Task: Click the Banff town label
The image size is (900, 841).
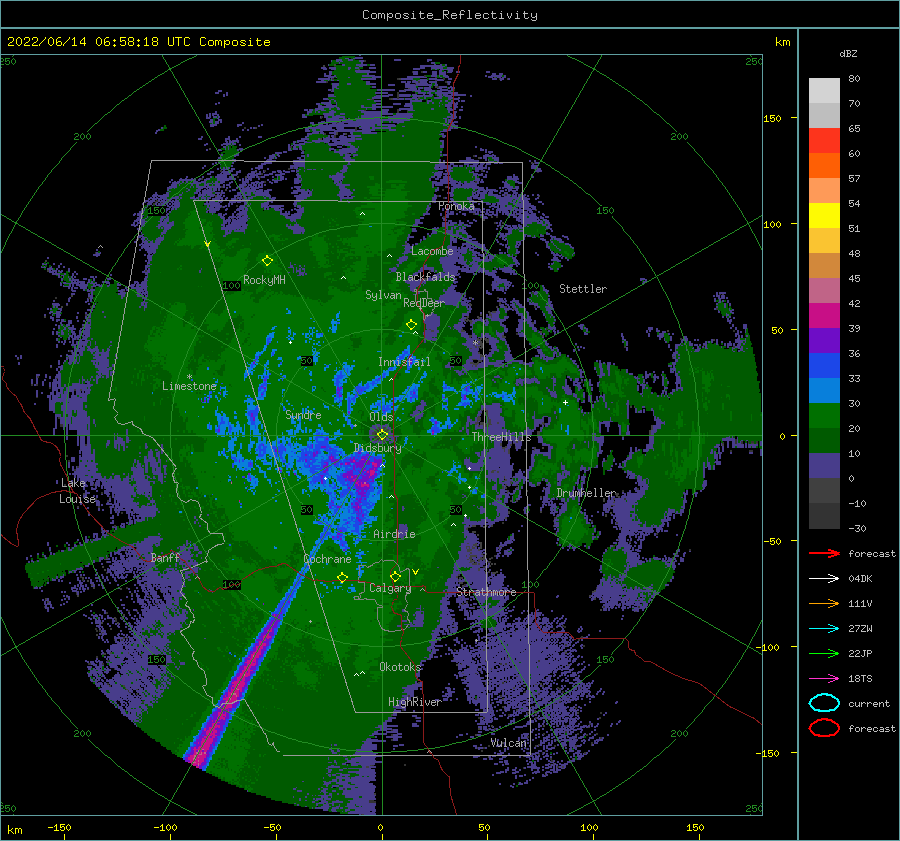Action: [165, 558]
